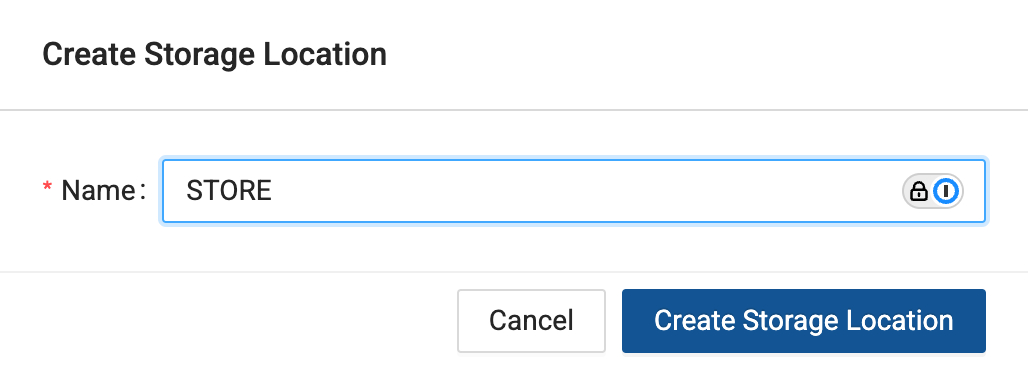
Task: Click the 1Password icon in Name field
Action: coord(946,192)
